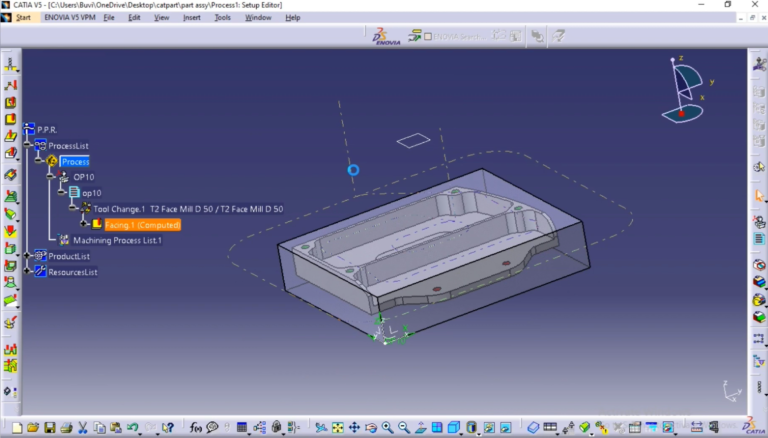Select the ResourcesList tree item
Viewport: 768px width, 438px height.
tap(72, 272)
